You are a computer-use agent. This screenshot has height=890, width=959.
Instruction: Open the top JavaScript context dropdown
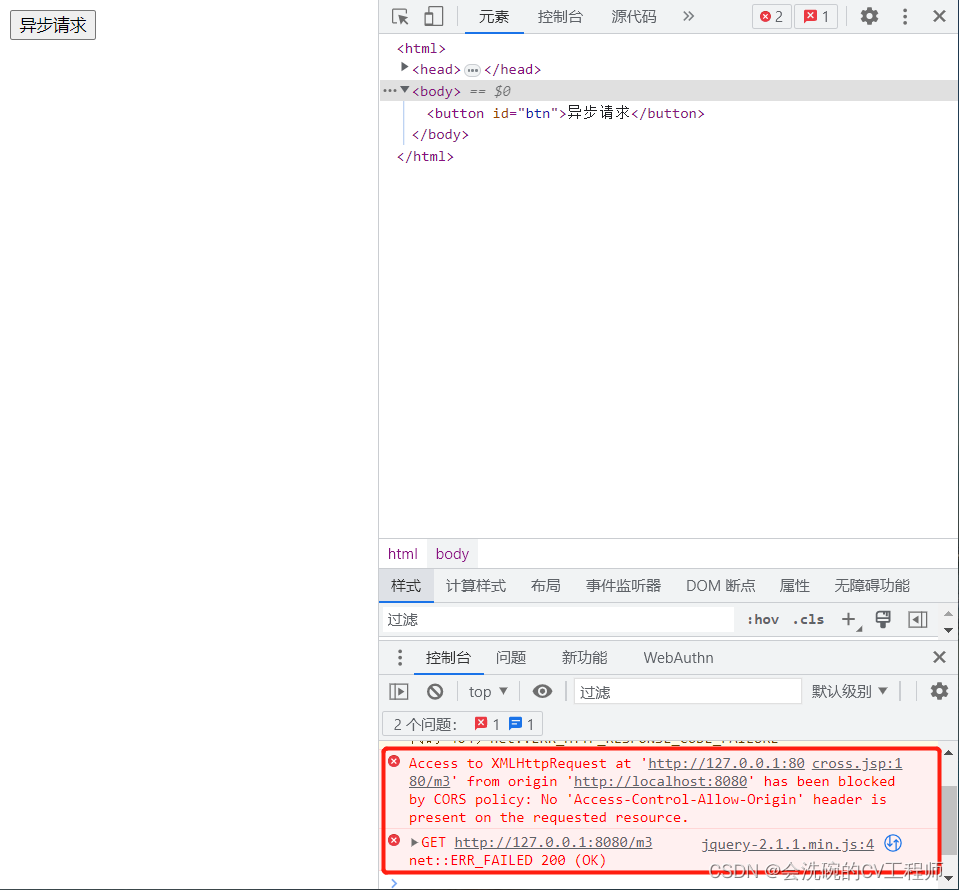tap(488, 692)
